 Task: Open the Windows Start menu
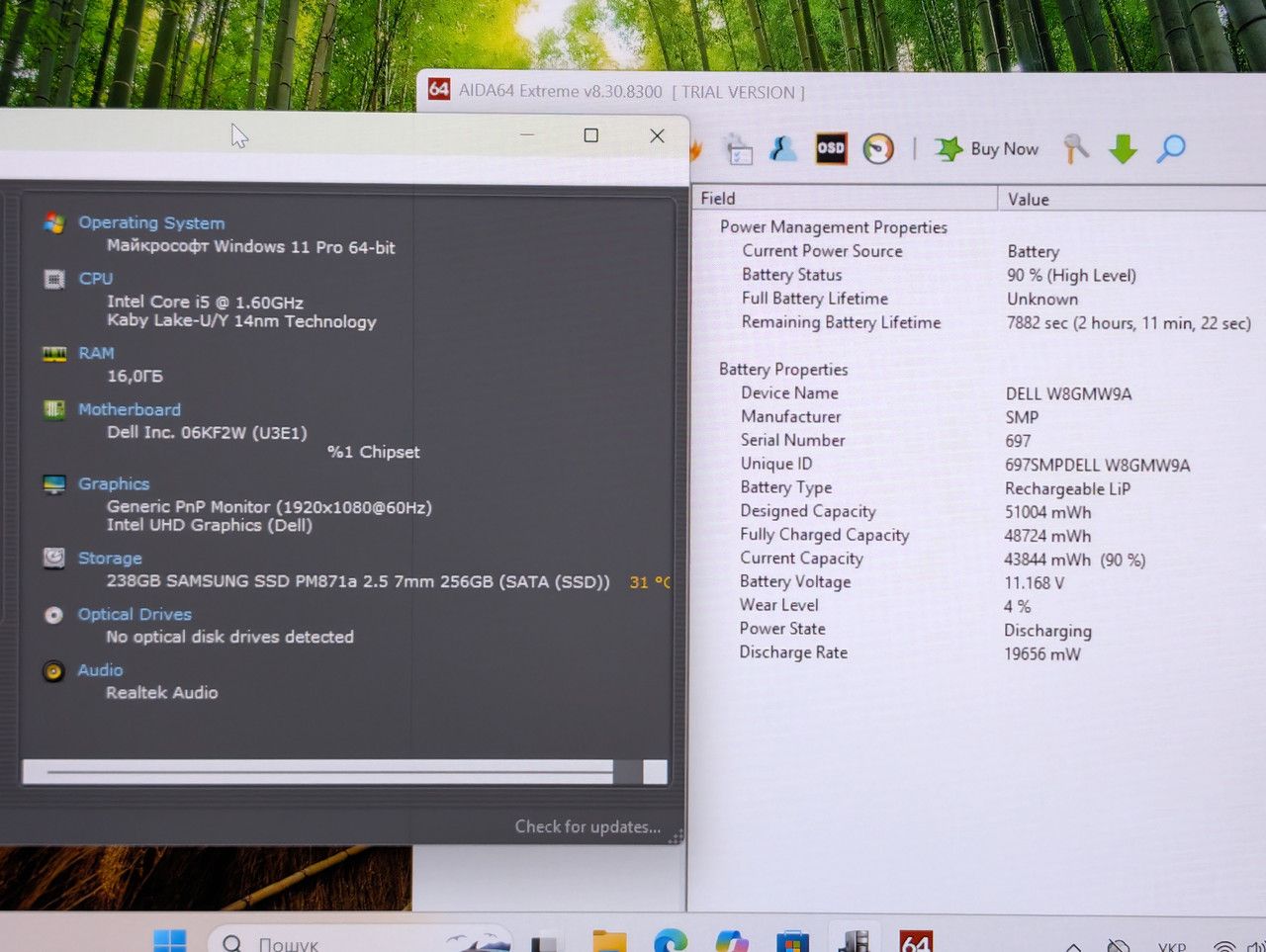pyautogui.click(x=170, y=941)
